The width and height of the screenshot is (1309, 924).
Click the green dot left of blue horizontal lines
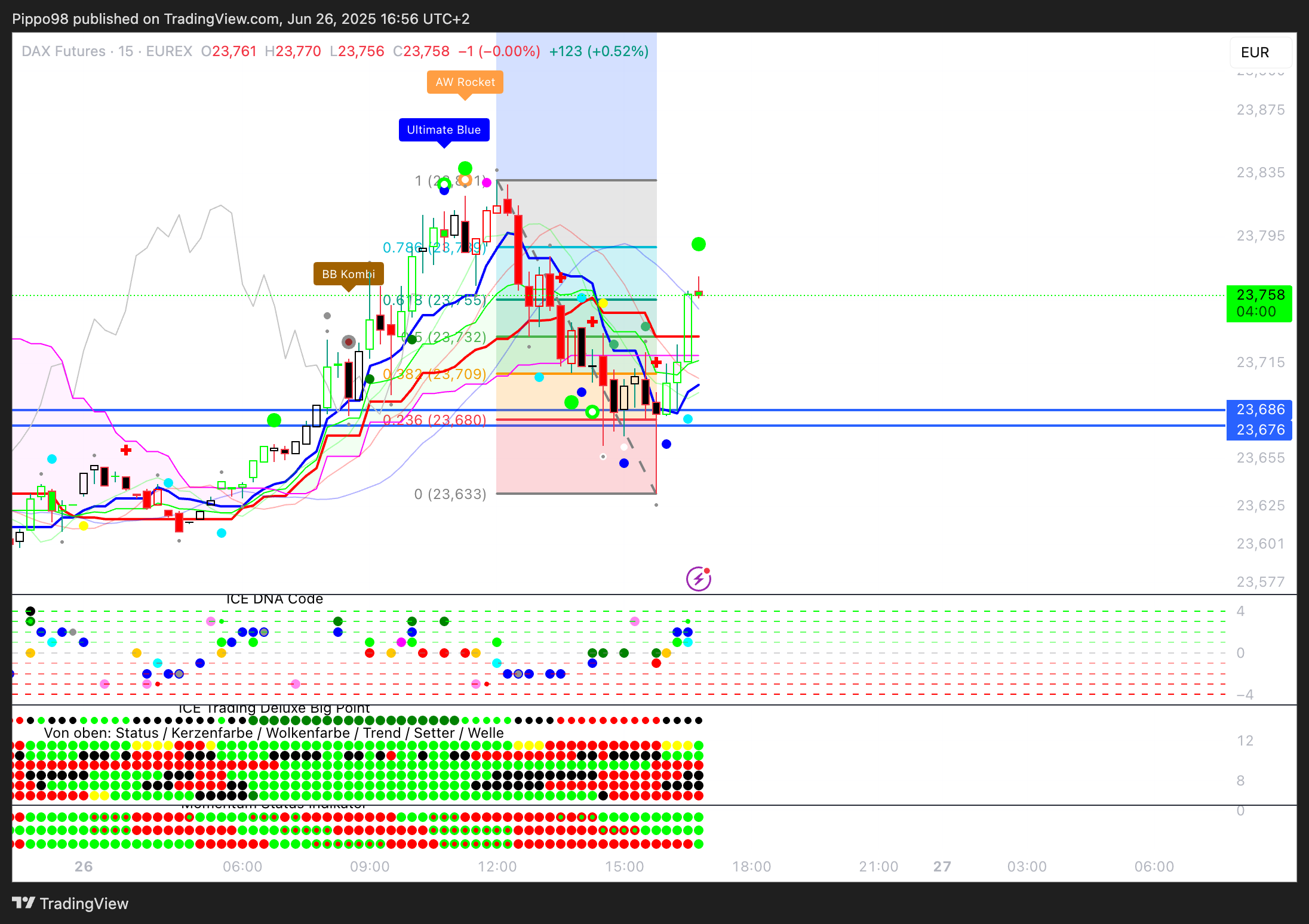coord(274,420)
